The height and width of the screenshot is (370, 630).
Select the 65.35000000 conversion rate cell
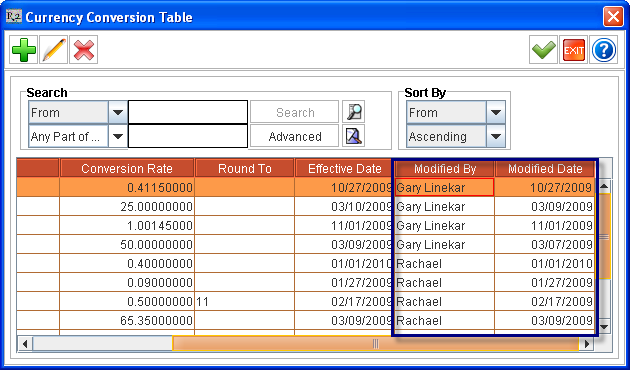[x=127, y=321]
